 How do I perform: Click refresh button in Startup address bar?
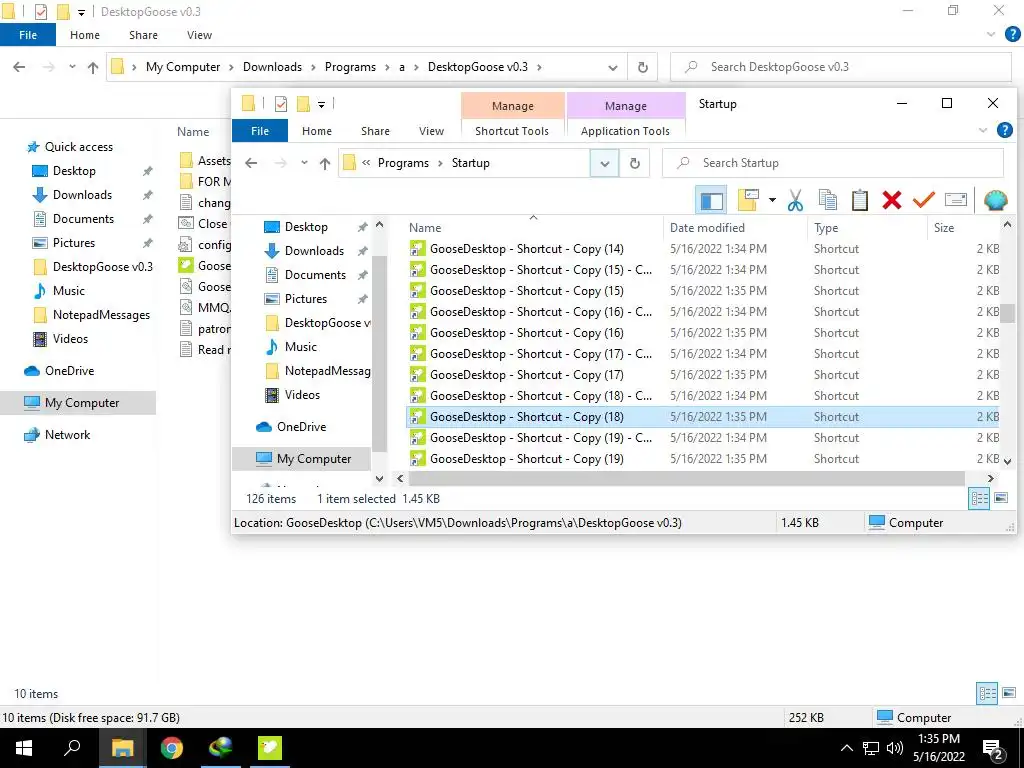[x=635, y=163]
